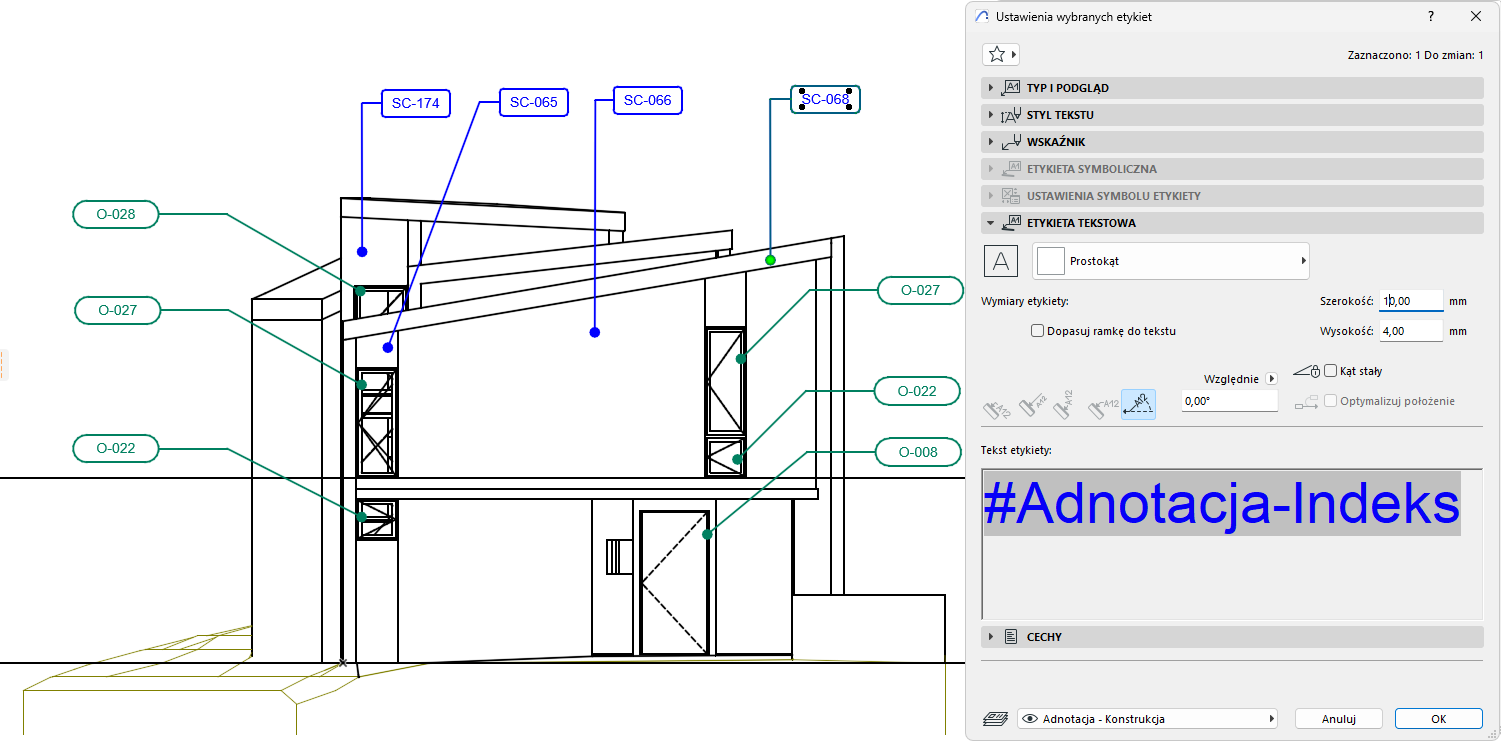This screenshot has height=741, width=1501.
Task: Click the ETYKIETA SYMBOLICZNA section icon
Action: pos(1011,169)
